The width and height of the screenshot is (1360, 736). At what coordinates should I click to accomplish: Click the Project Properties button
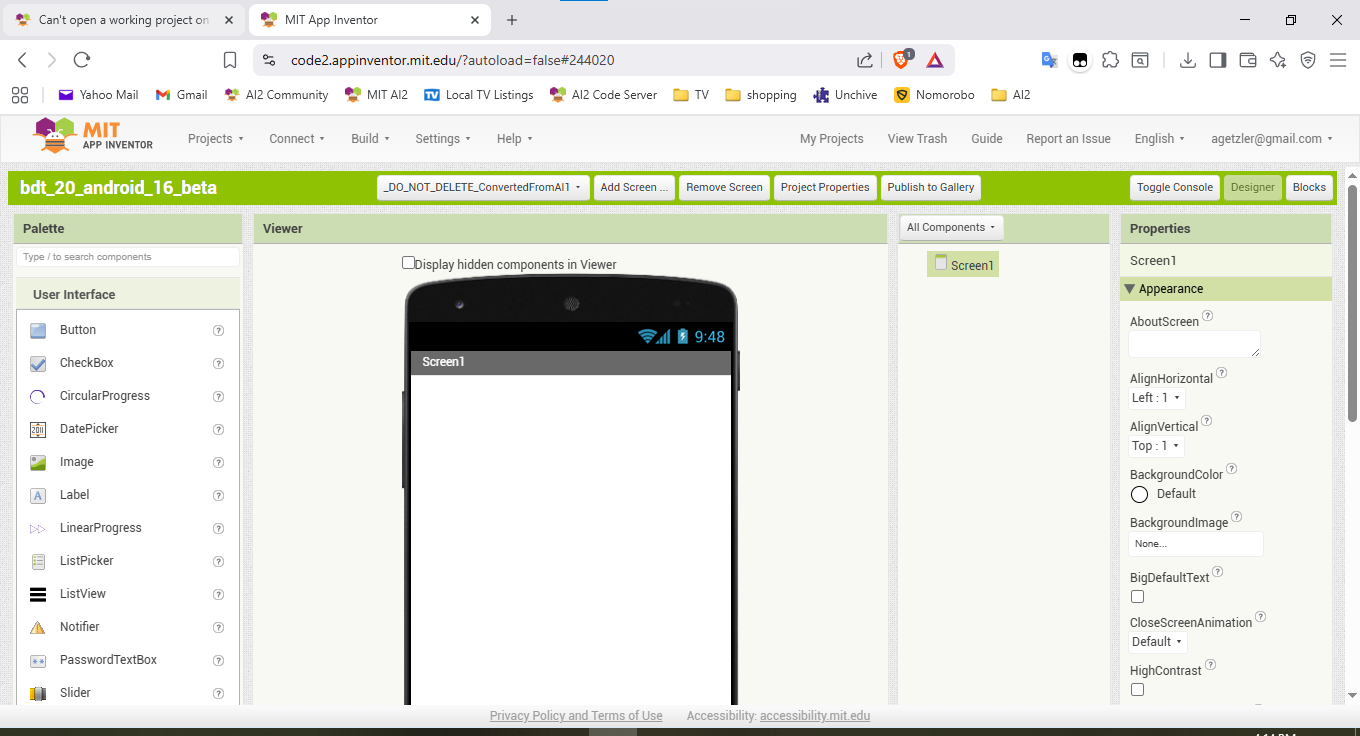tap(825, 187)
